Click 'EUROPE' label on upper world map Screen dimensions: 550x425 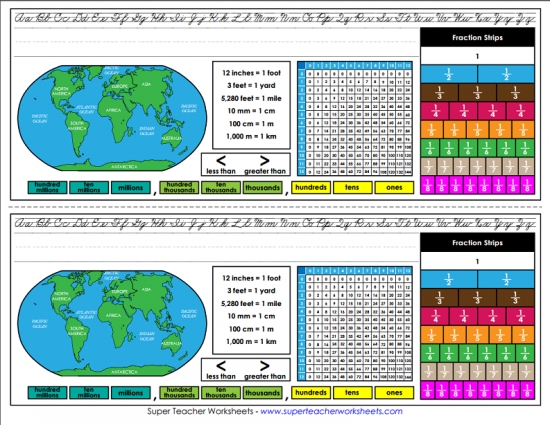[120, 86]
